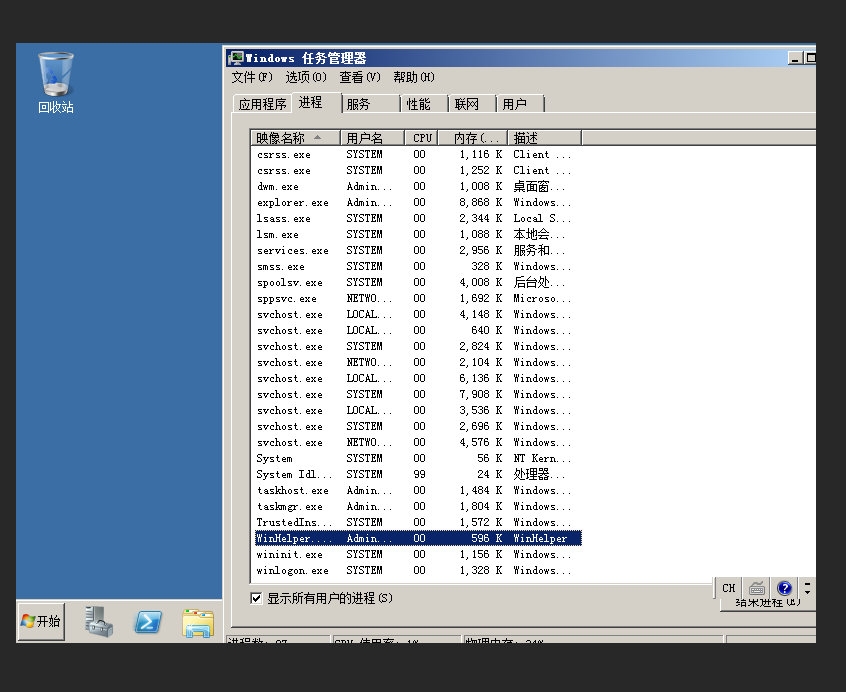Click the CH input language indicator

tap(729, 588)
